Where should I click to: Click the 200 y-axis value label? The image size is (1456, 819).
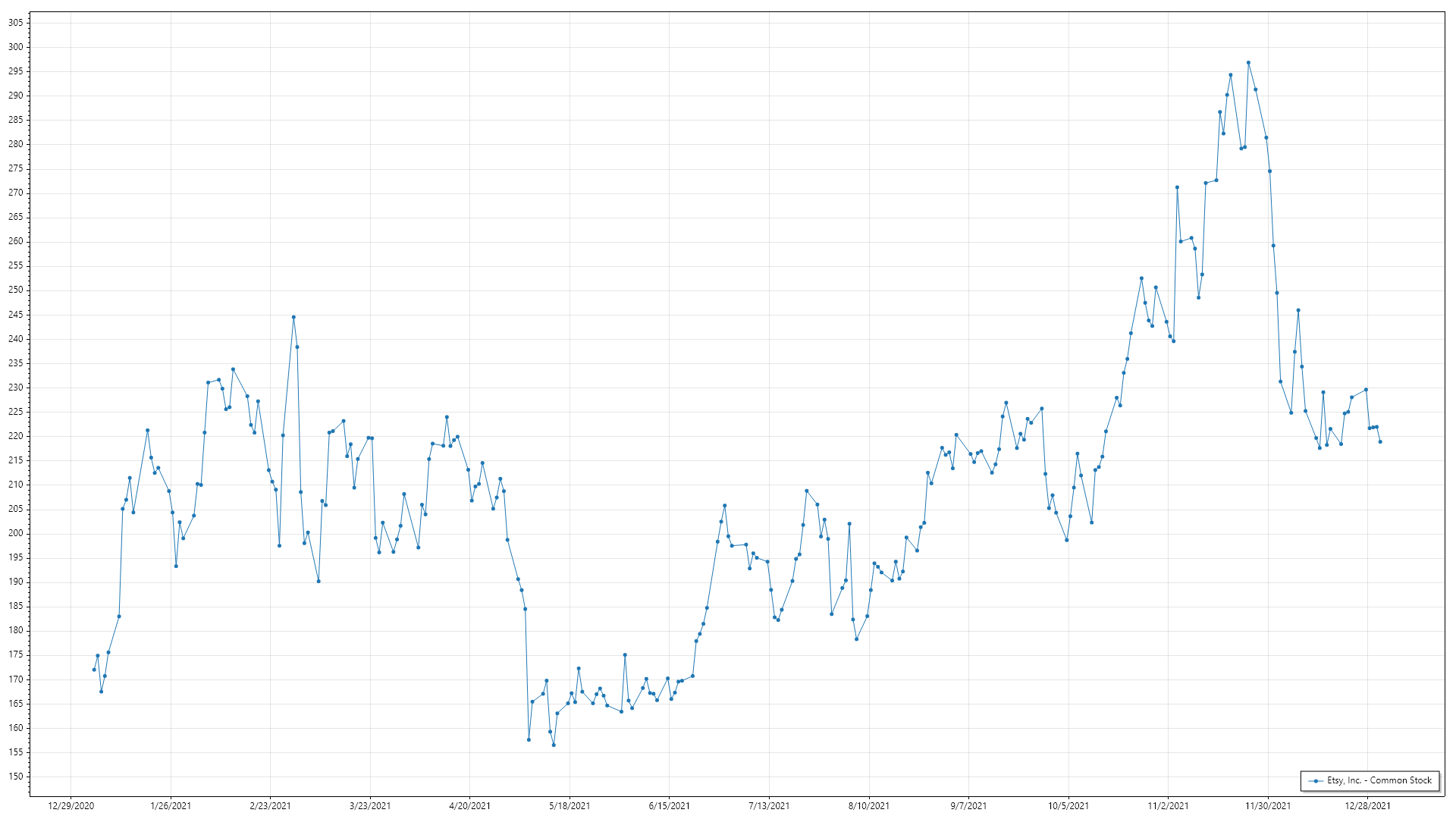[16, 533]
